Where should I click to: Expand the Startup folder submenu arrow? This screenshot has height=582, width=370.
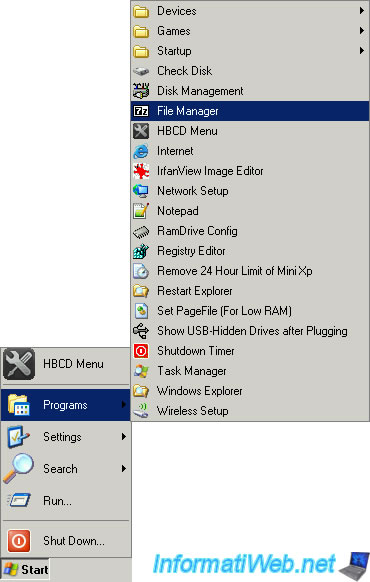(361, 50)
